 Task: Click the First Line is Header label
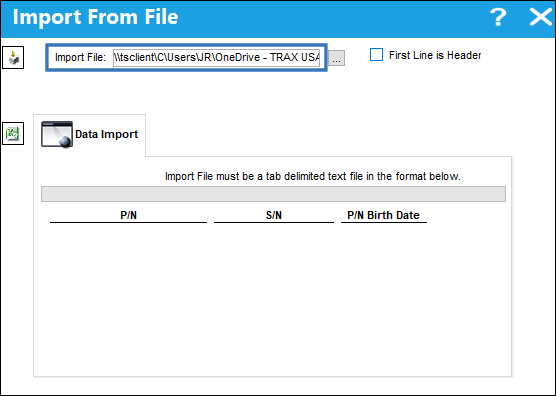click(435, 55)
